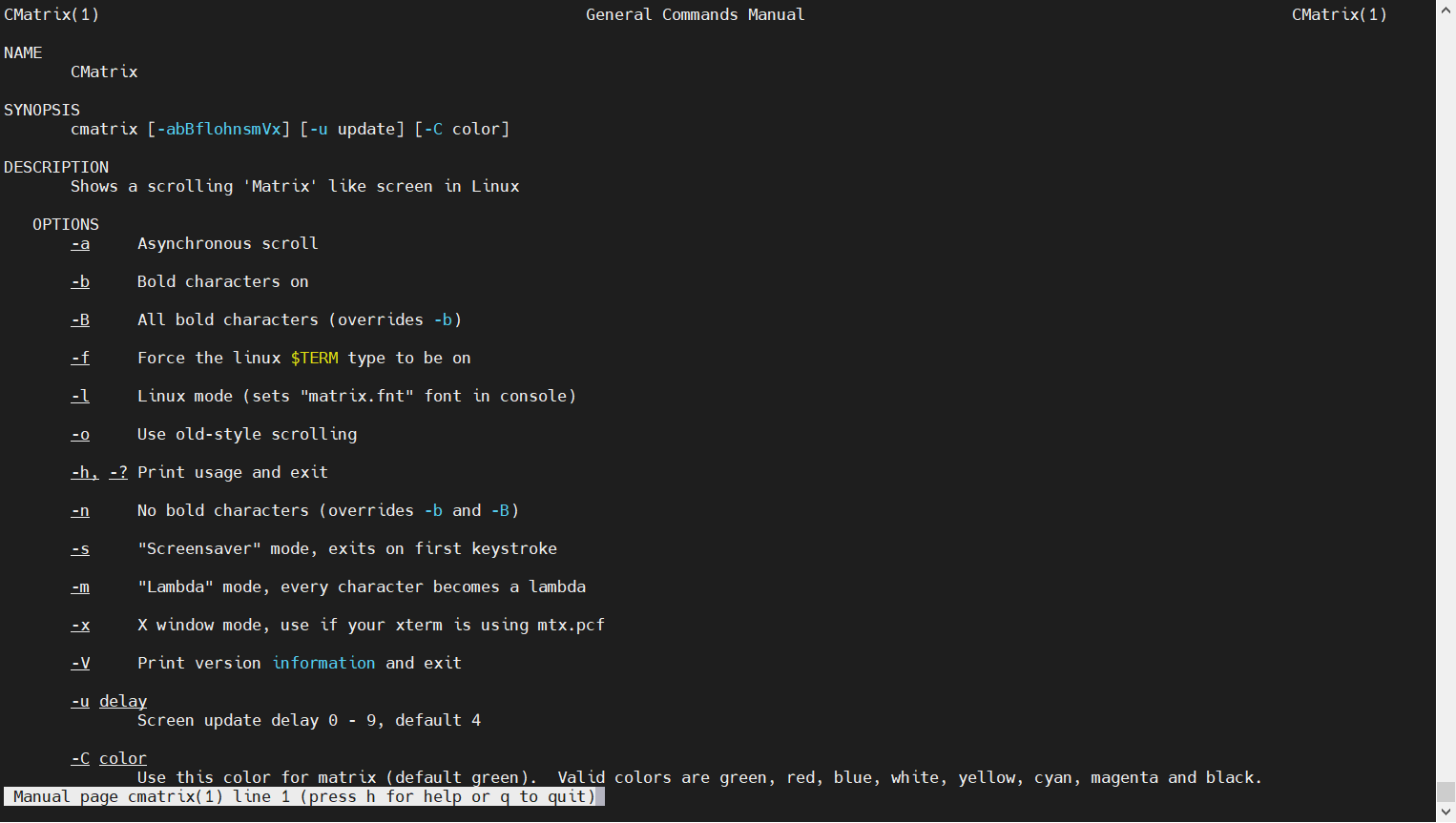Click 'Use old-style scrolling' description
Viewport: 1456px width, 823px height.
[247, 434]
